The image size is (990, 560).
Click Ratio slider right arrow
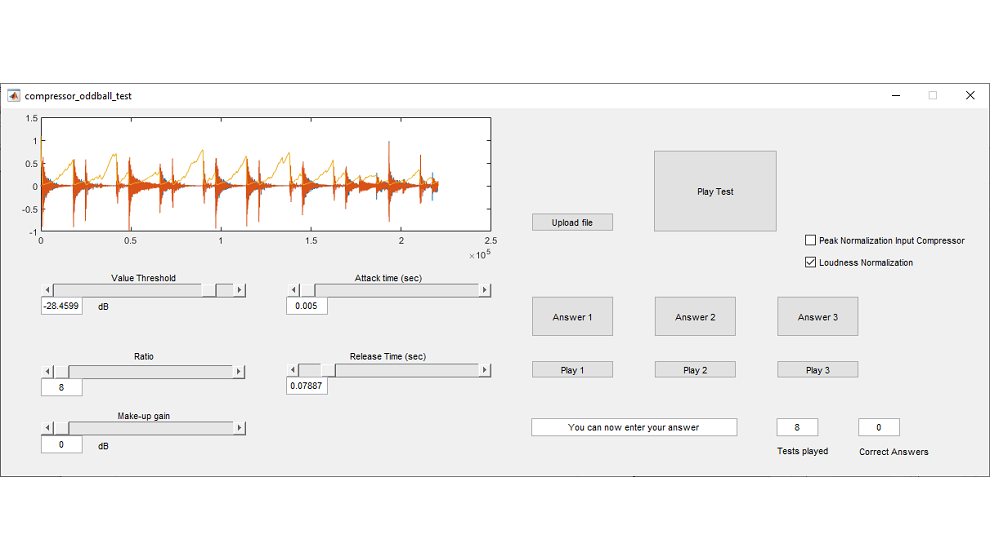click(239, 371)
